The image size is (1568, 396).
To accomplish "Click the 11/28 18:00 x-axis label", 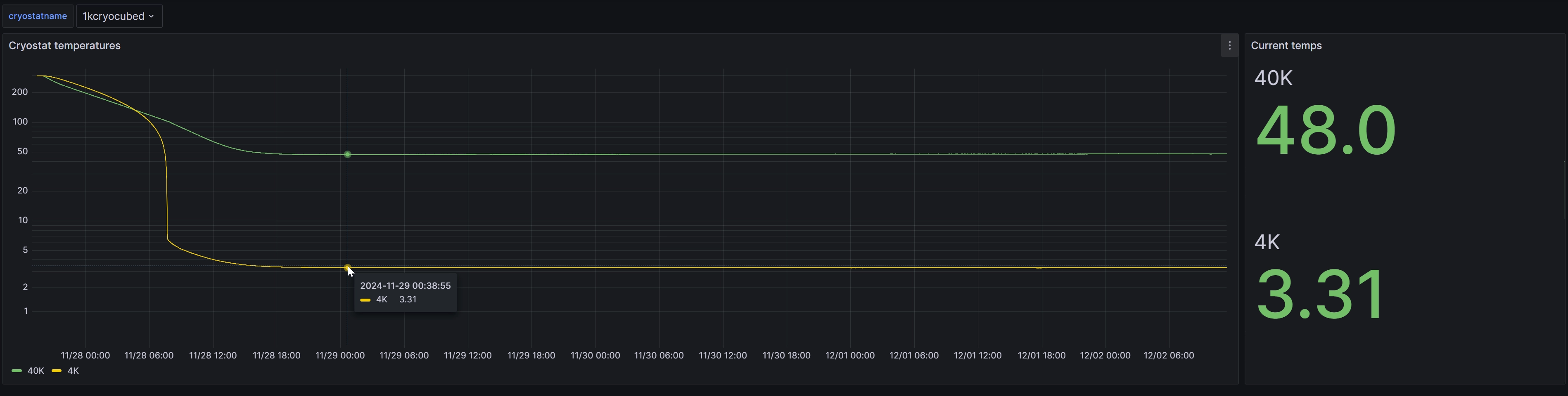I will (x=277, y=355).
